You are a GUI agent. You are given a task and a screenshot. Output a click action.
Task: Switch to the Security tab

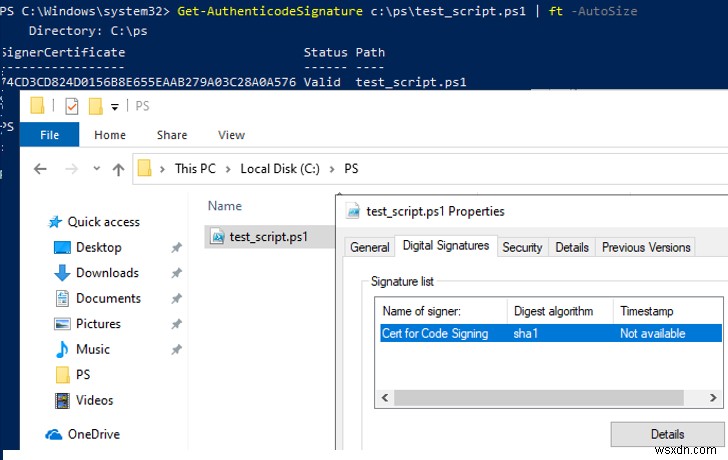click(522, 247)
